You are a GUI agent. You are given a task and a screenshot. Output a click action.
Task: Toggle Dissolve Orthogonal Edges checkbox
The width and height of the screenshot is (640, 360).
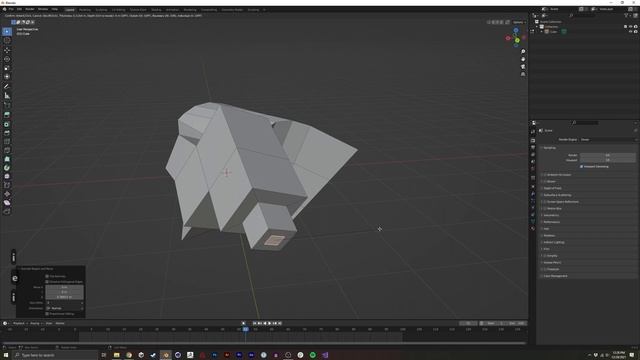click(x=47, y=282)
